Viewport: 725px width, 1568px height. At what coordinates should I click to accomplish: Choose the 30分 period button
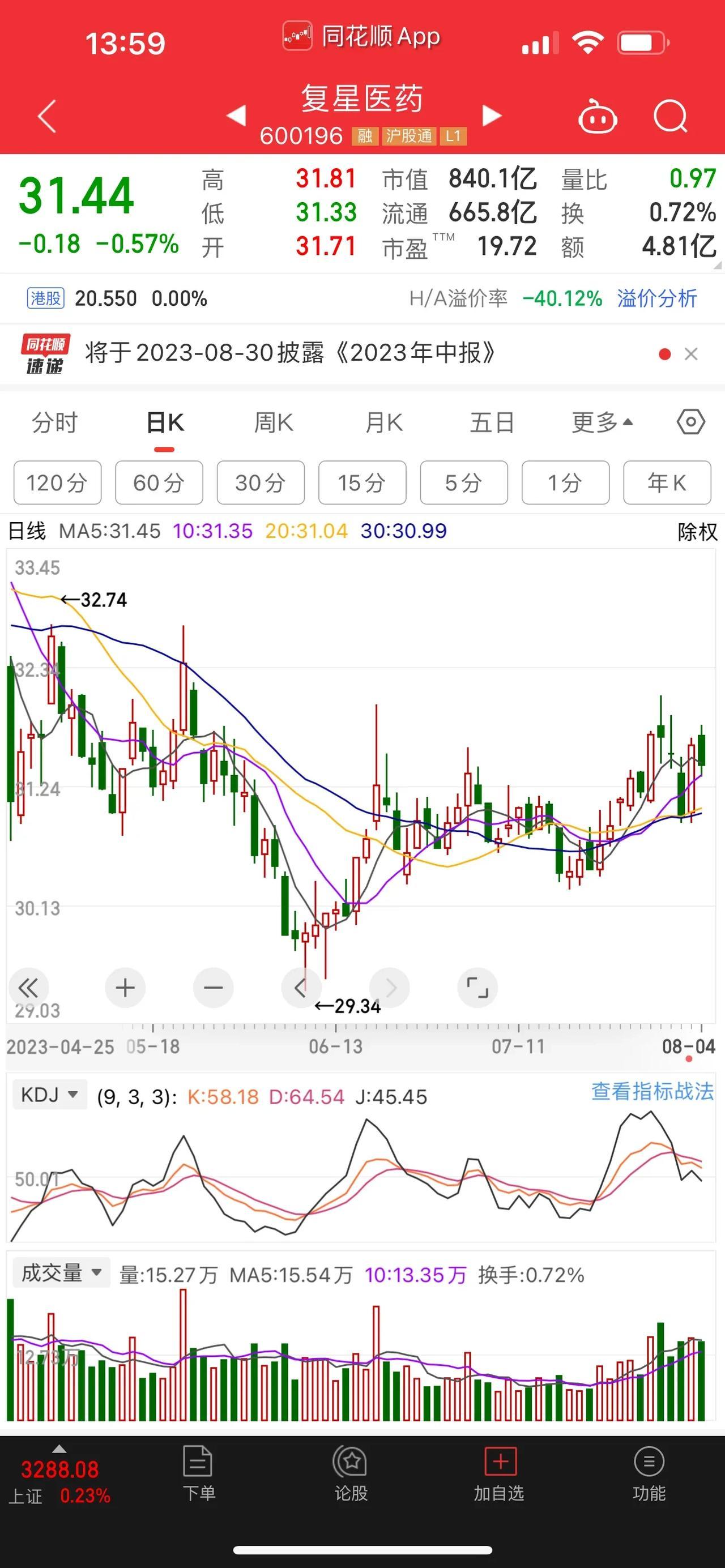pos(261,482)
